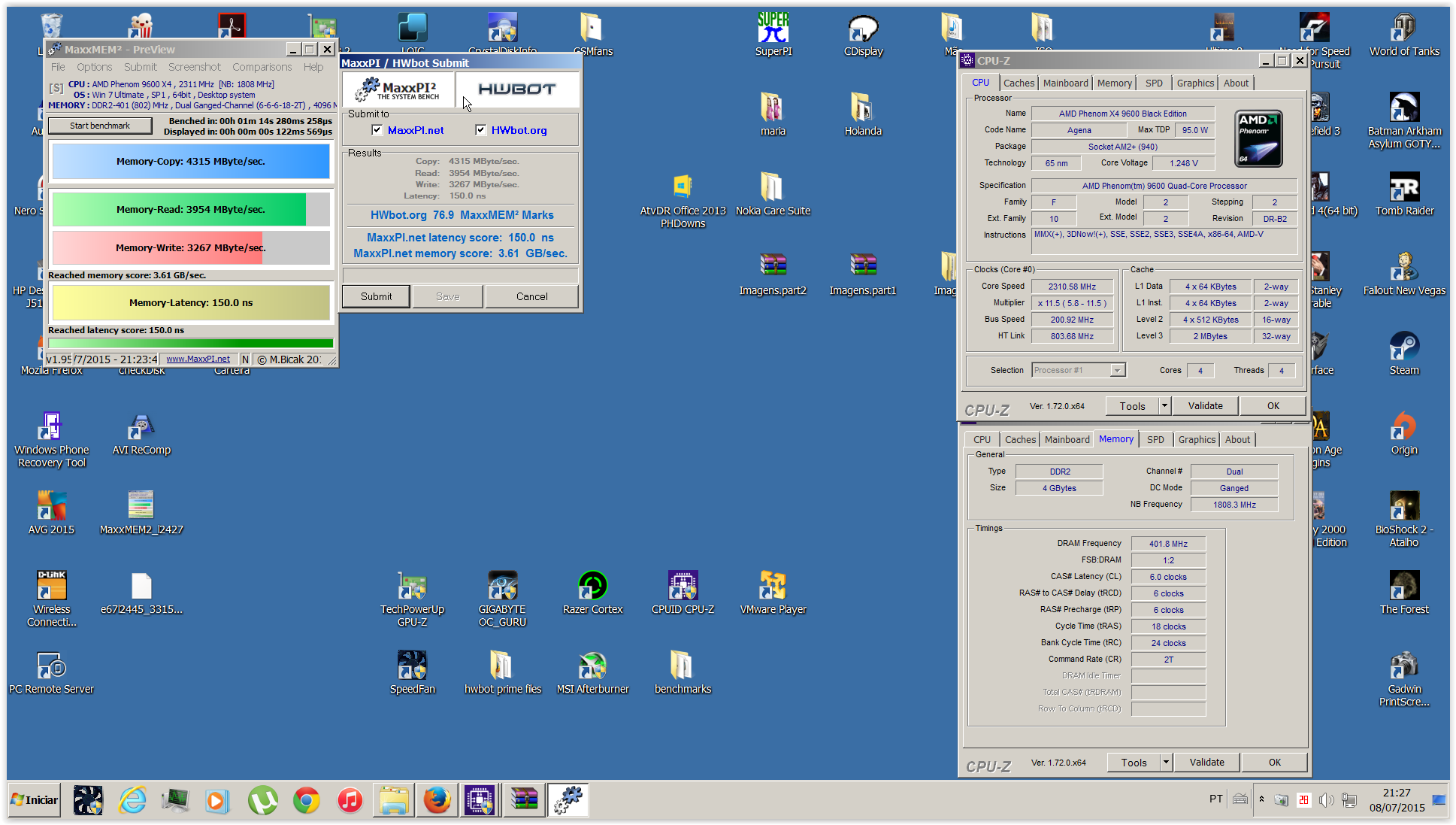The height and width of the screenshot is (825, 1456).
Task: Click the tray volume speaker icon
Action: 1326,800
